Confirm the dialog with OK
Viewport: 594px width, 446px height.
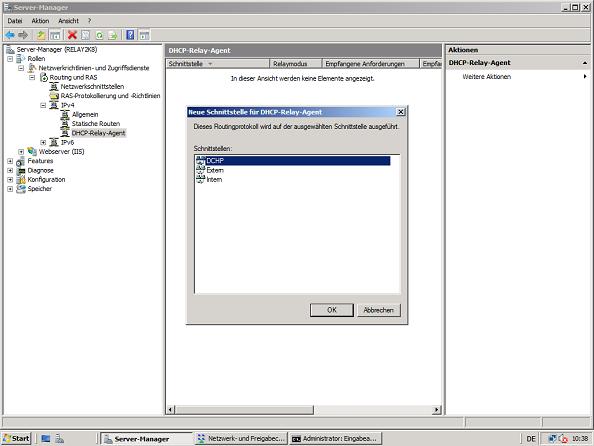click(331, 310)
